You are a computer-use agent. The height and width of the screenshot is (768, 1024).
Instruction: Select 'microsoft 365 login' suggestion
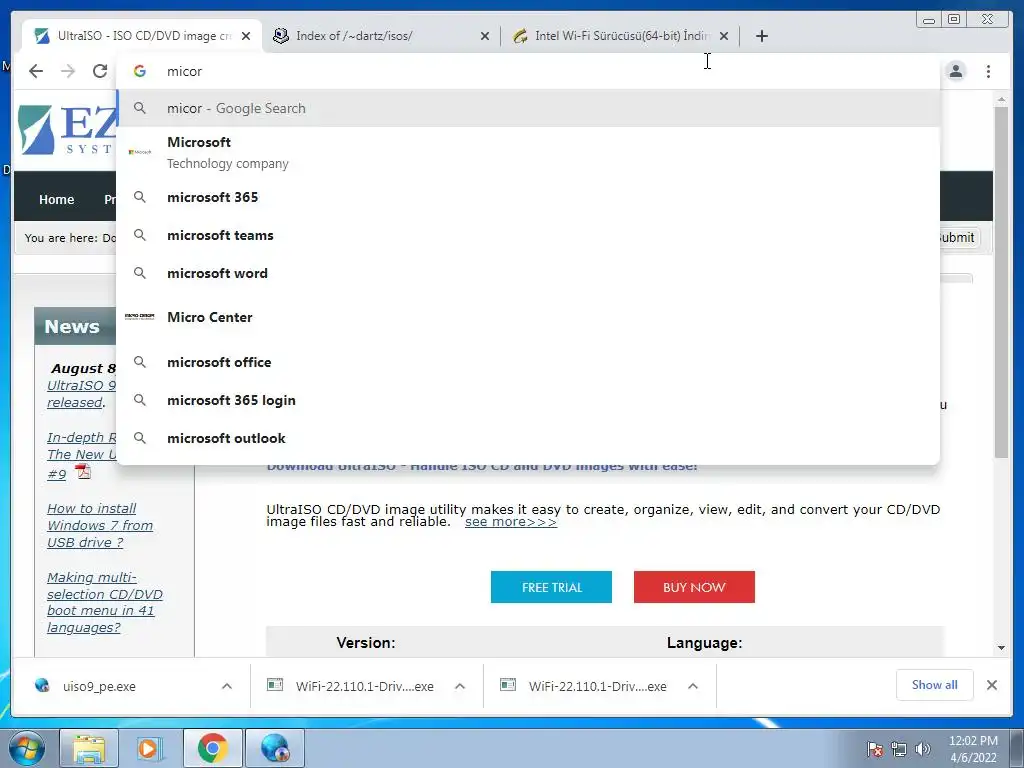[528, 400]
